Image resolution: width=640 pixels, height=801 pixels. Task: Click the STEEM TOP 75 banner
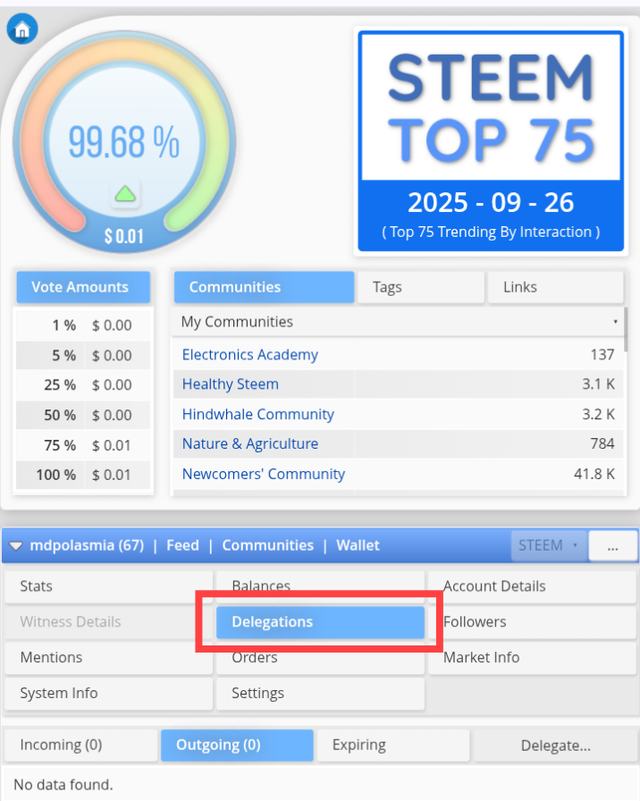coord(490,141)
